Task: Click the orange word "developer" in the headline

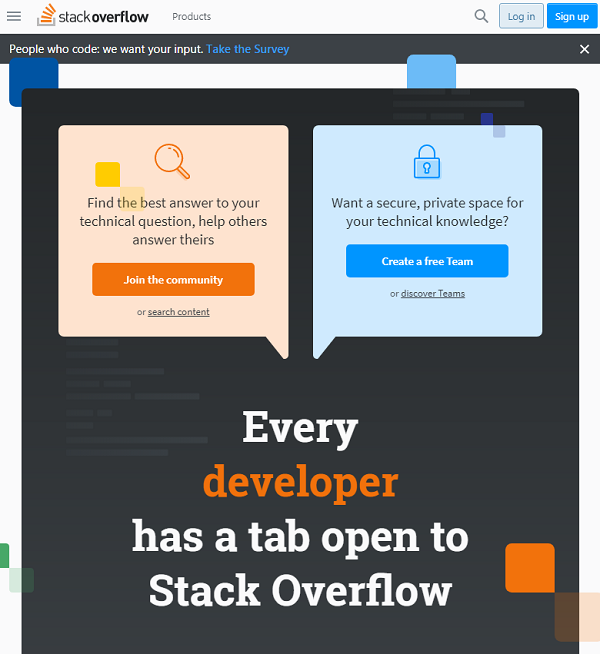Action: (300, 481)
